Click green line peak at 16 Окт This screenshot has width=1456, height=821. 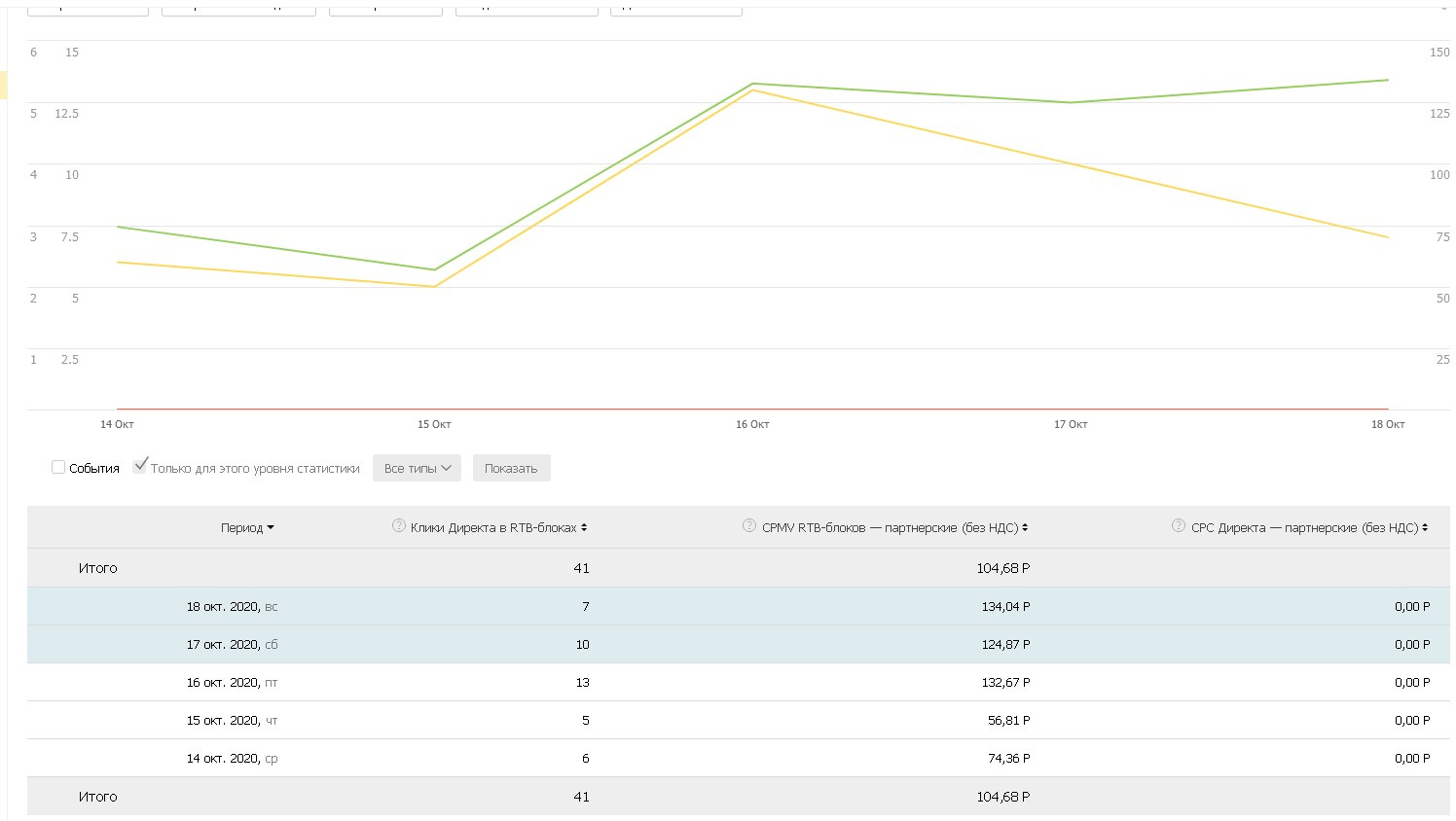(x=753, y=84)
